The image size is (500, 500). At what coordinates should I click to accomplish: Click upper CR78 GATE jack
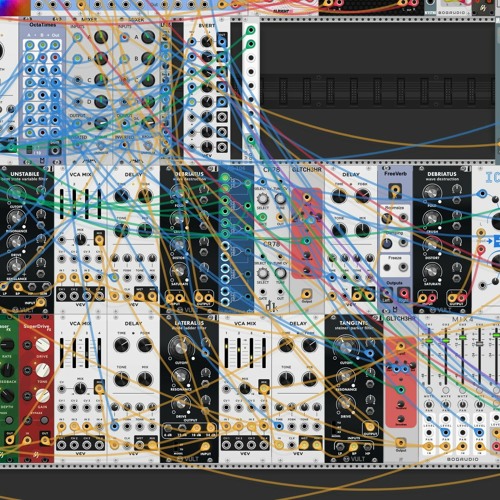coord(263,217)
